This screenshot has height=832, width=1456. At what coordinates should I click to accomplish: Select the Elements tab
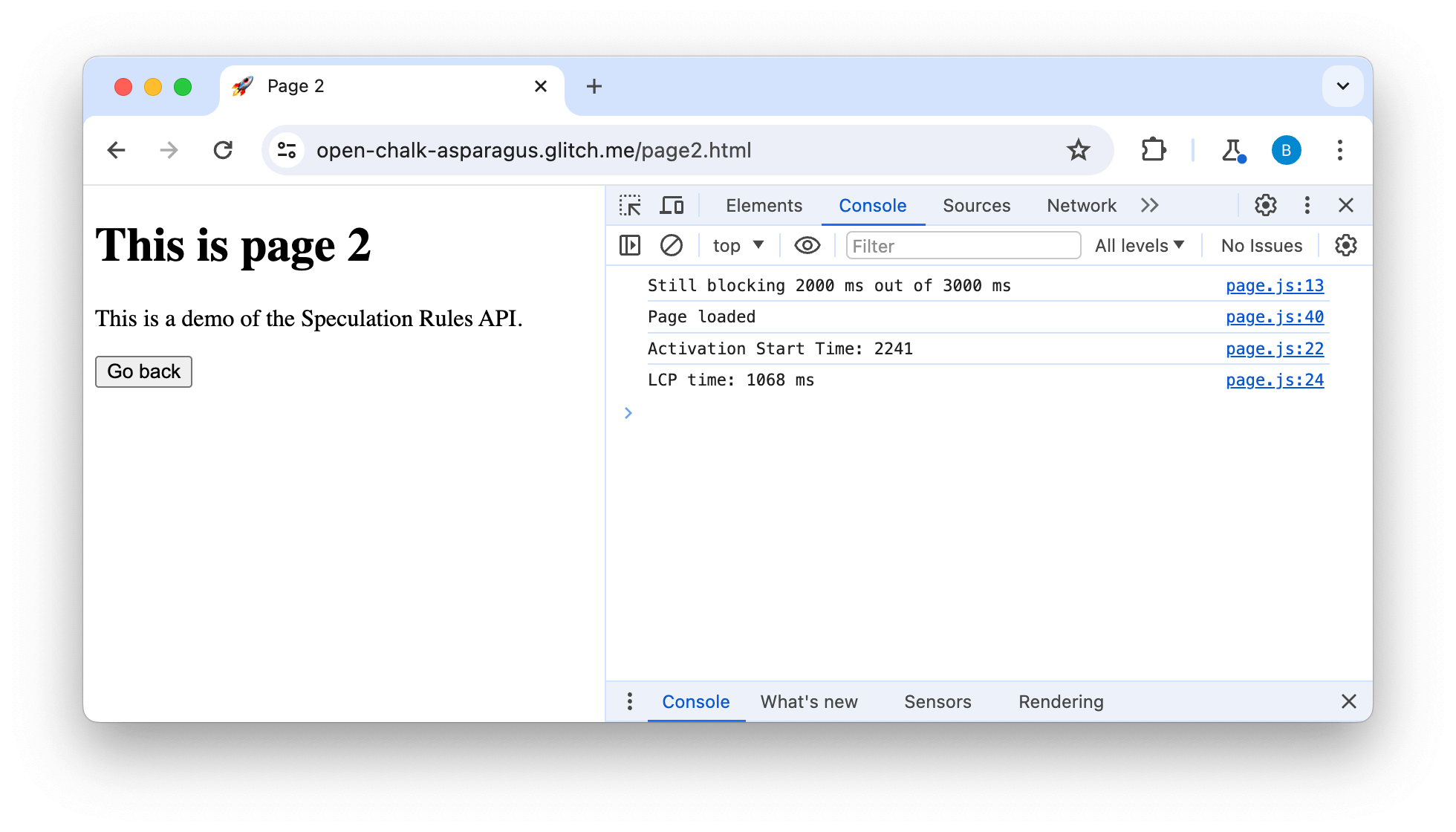[x=764, y=205]
